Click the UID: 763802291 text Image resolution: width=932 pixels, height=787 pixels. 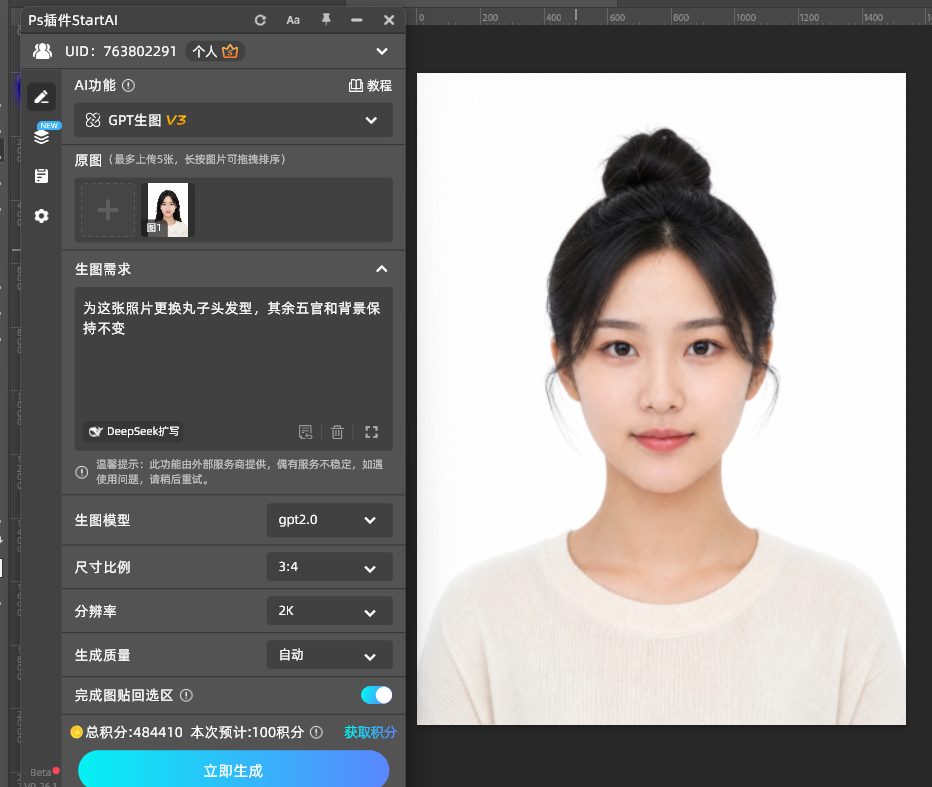pyautogui.click(x=121, y=52)
